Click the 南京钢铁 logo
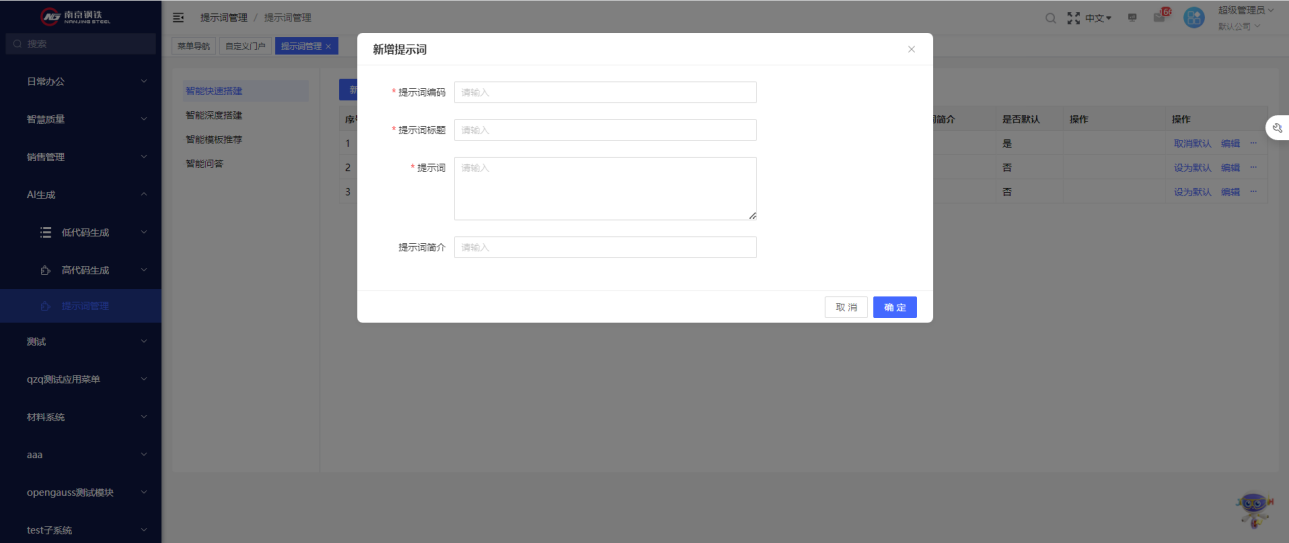The width and height of the screenshot is (1289, 543). pos(77,16)
